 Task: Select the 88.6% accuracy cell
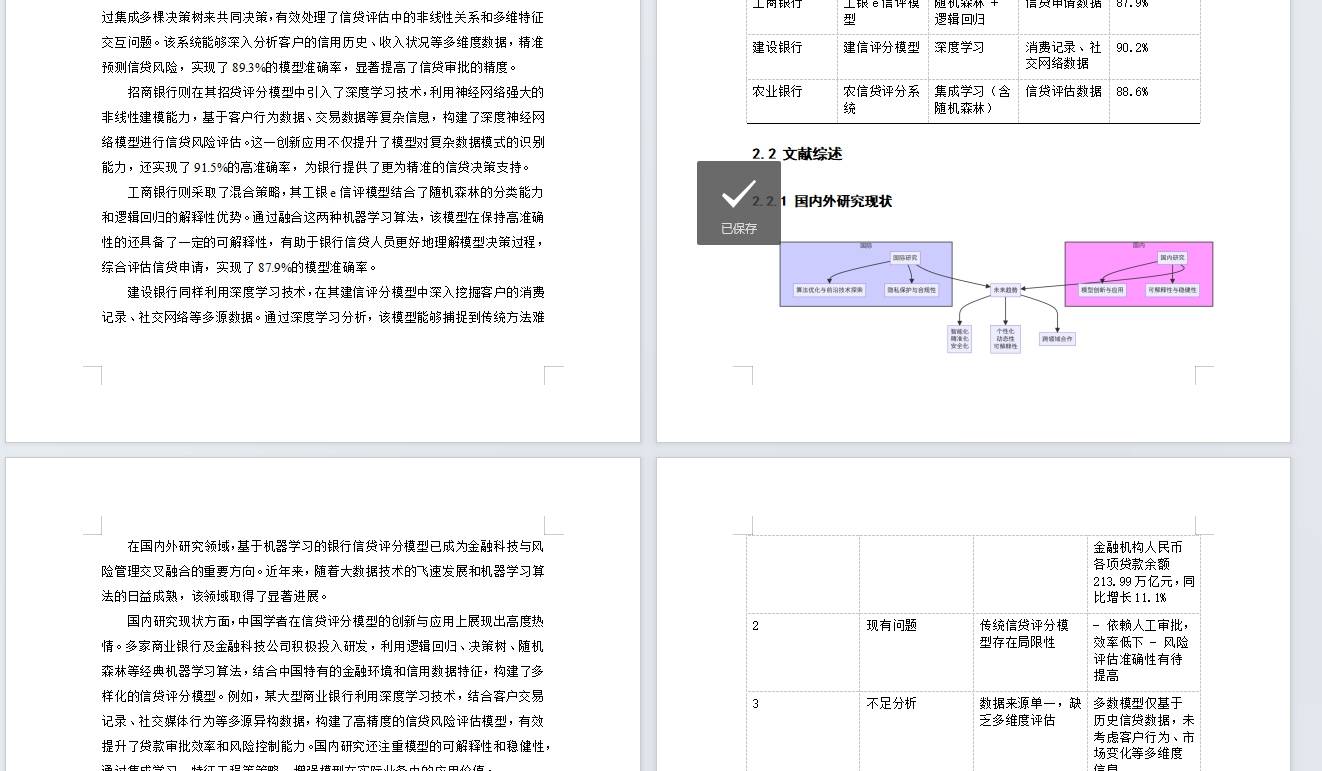(x=1154, y=100)
